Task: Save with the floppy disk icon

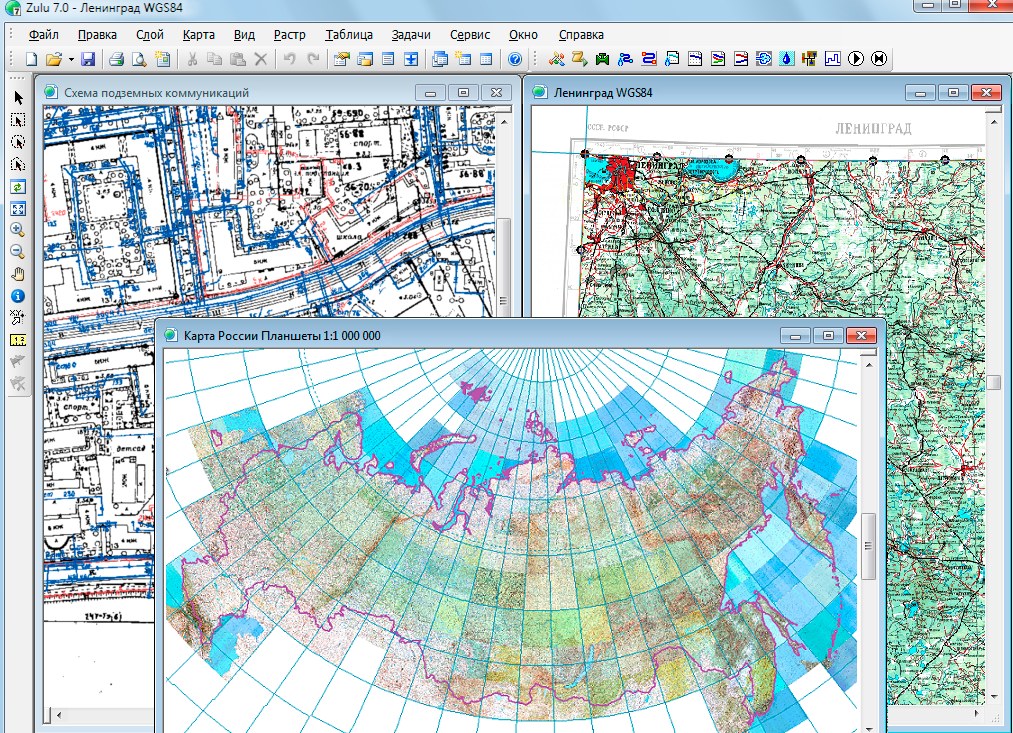Action: [88, 59]
